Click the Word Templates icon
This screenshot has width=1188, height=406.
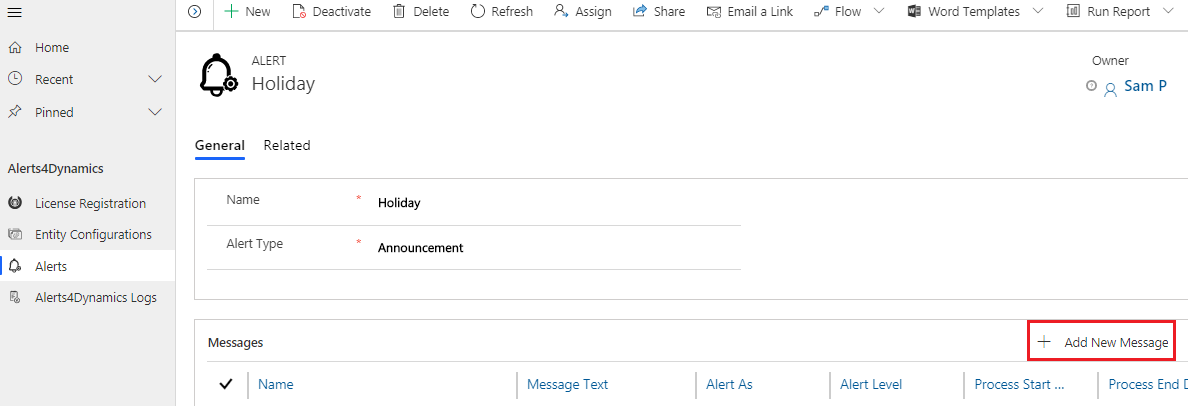pyautogui.click(x=914, y=11)
